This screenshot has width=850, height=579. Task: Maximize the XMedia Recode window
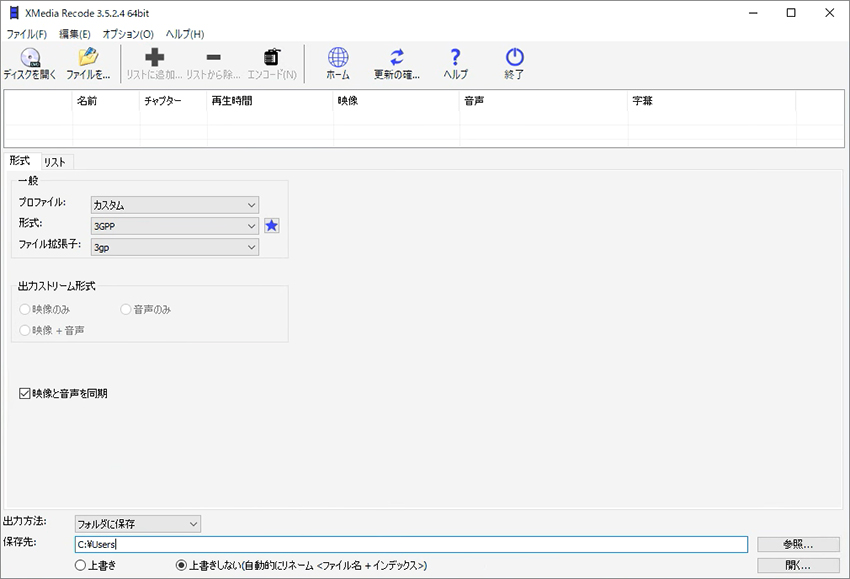791,13
